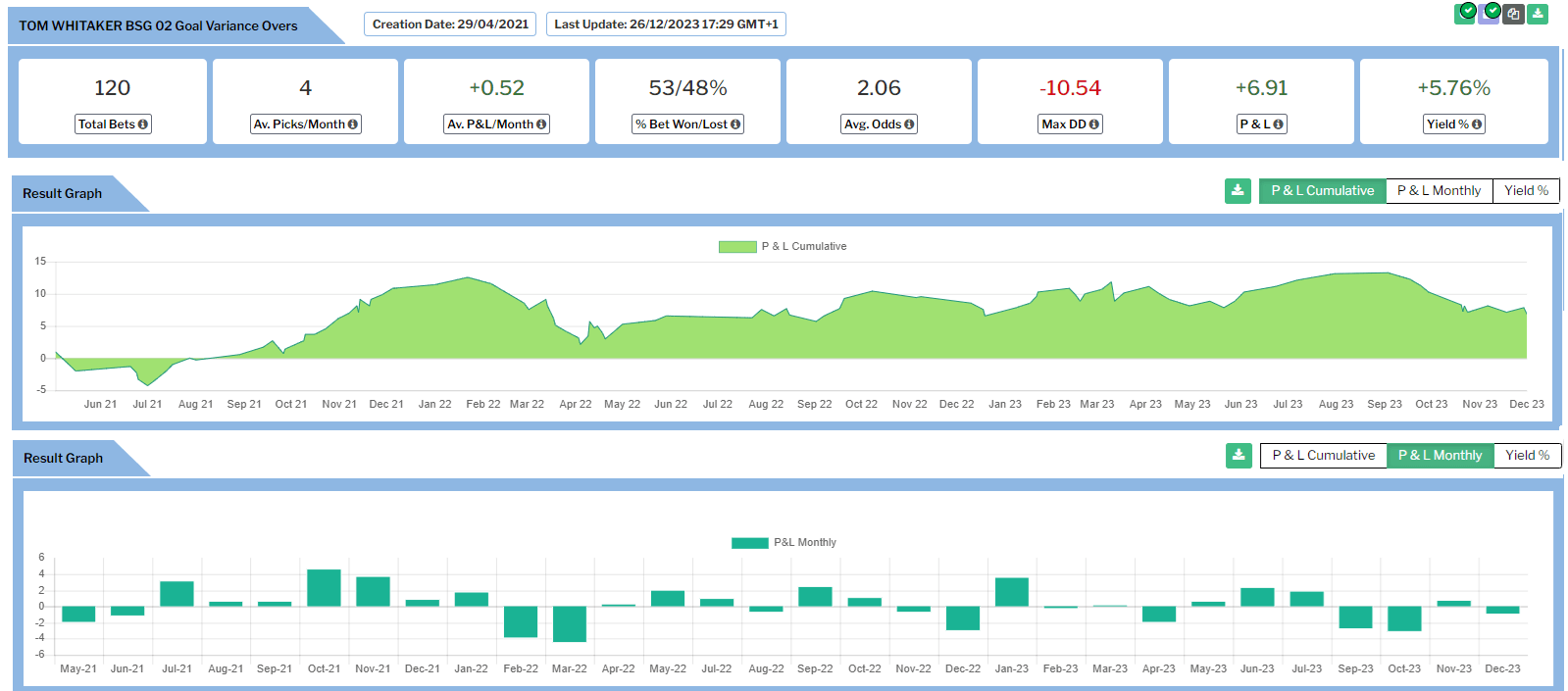Click the Oct-21 bar in the monthly chart
Viewport: 1568px width, 691px height.
pos(324,588)
